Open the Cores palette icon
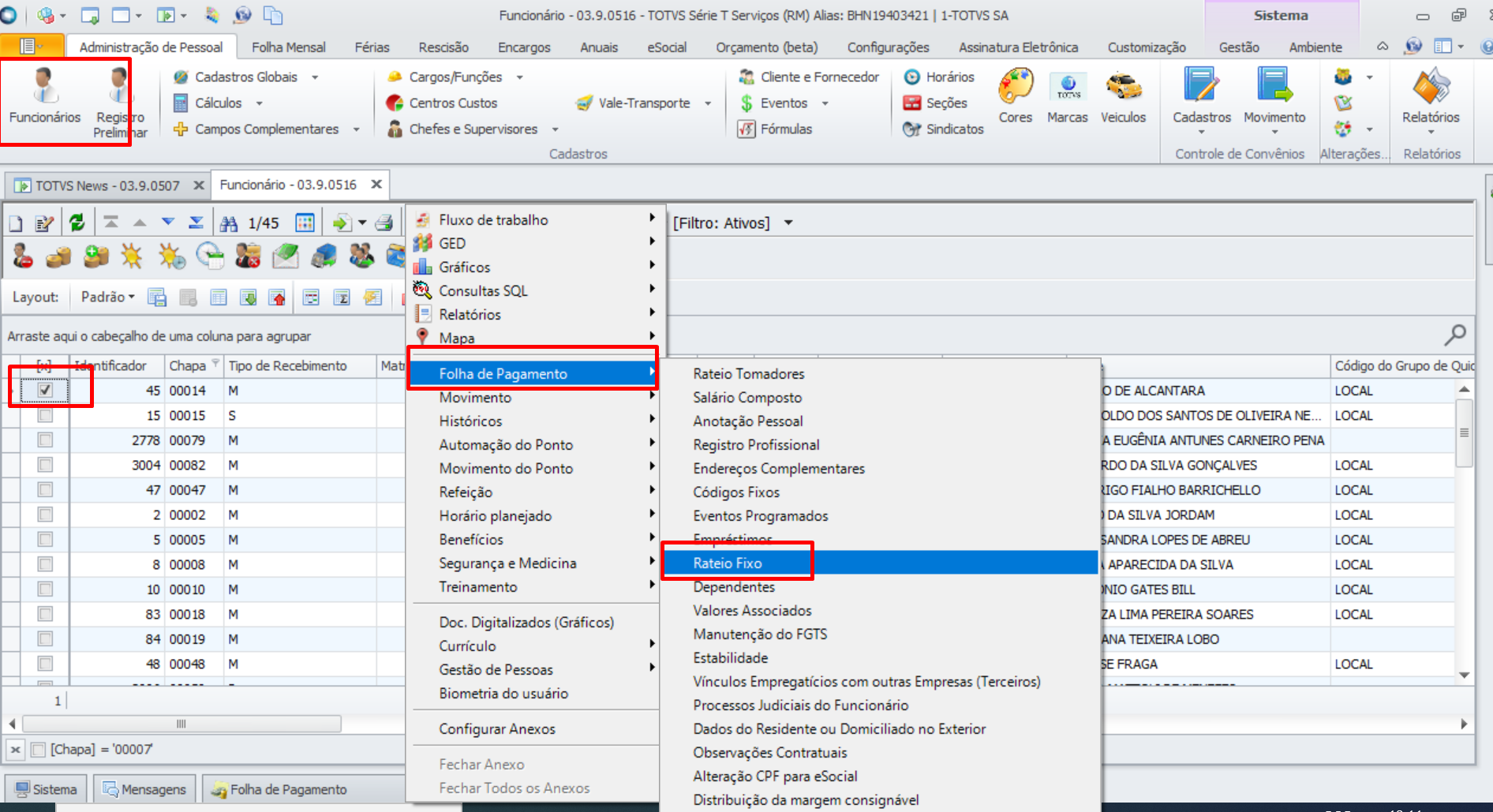Screen dimensions: 1493x812 (x=1016, y=96)
